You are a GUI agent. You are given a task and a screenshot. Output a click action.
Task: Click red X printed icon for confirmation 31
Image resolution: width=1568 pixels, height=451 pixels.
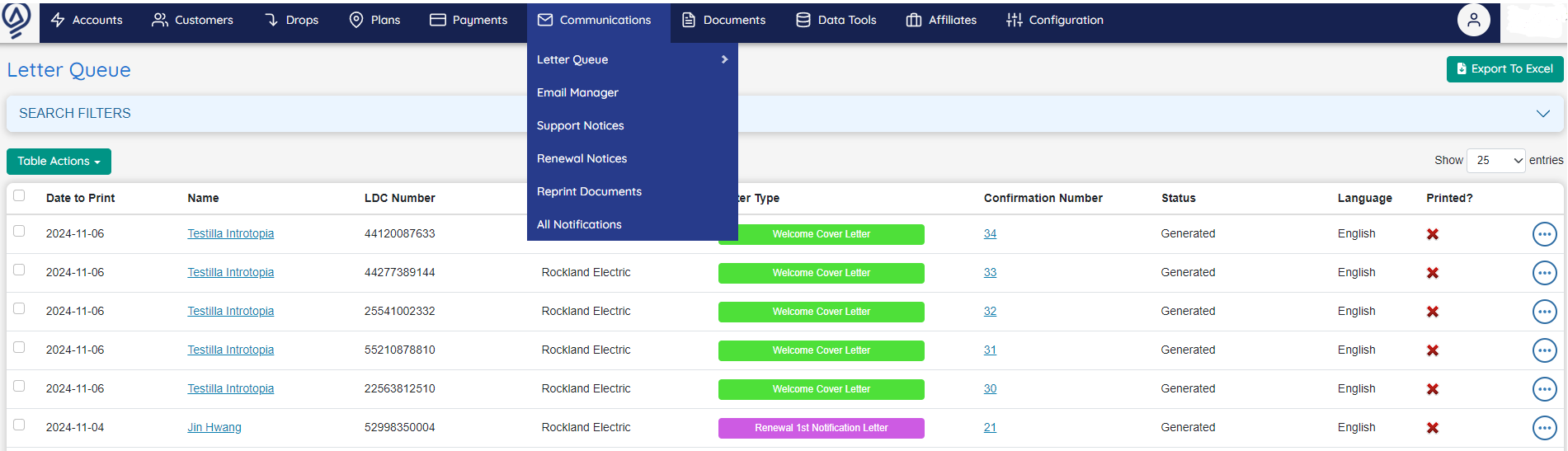pos(1433,350)
